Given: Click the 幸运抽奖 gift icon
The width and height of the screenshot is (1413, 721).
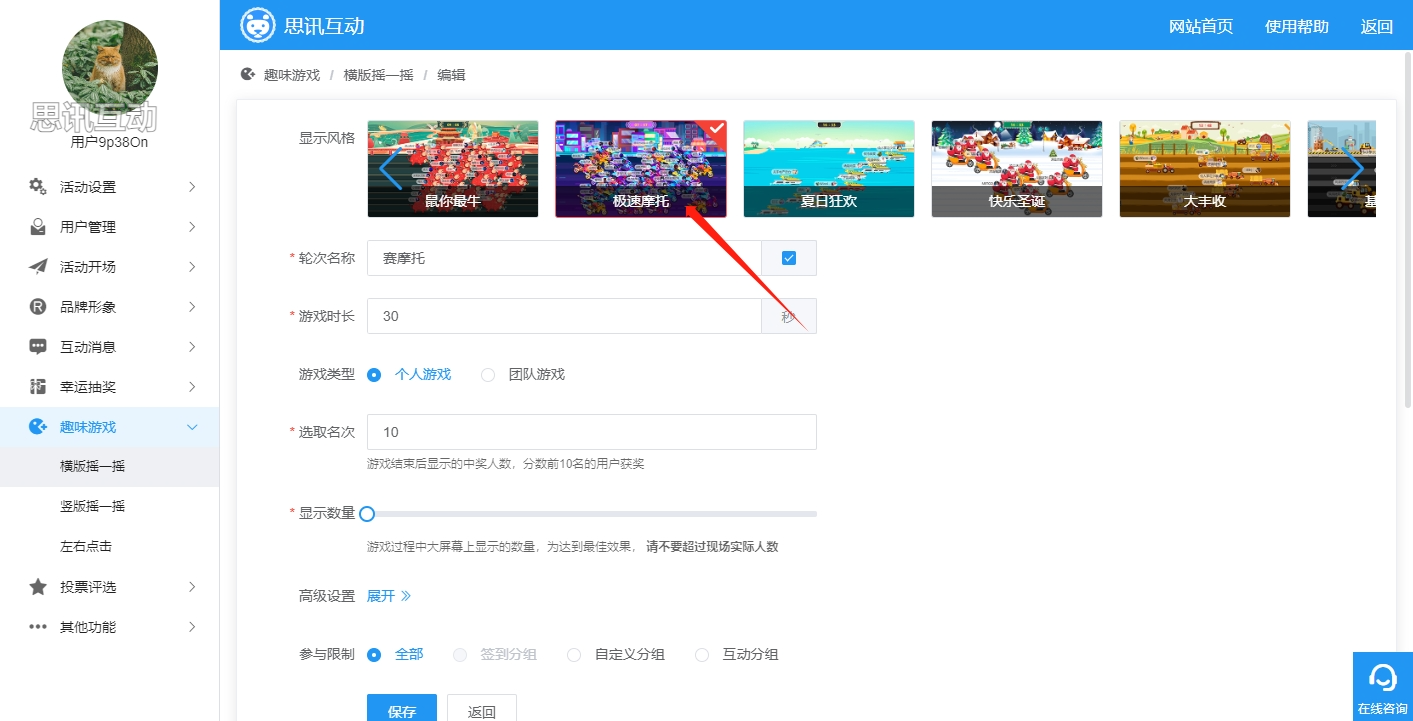Looking at the screenshot, I should click(38, 386).
